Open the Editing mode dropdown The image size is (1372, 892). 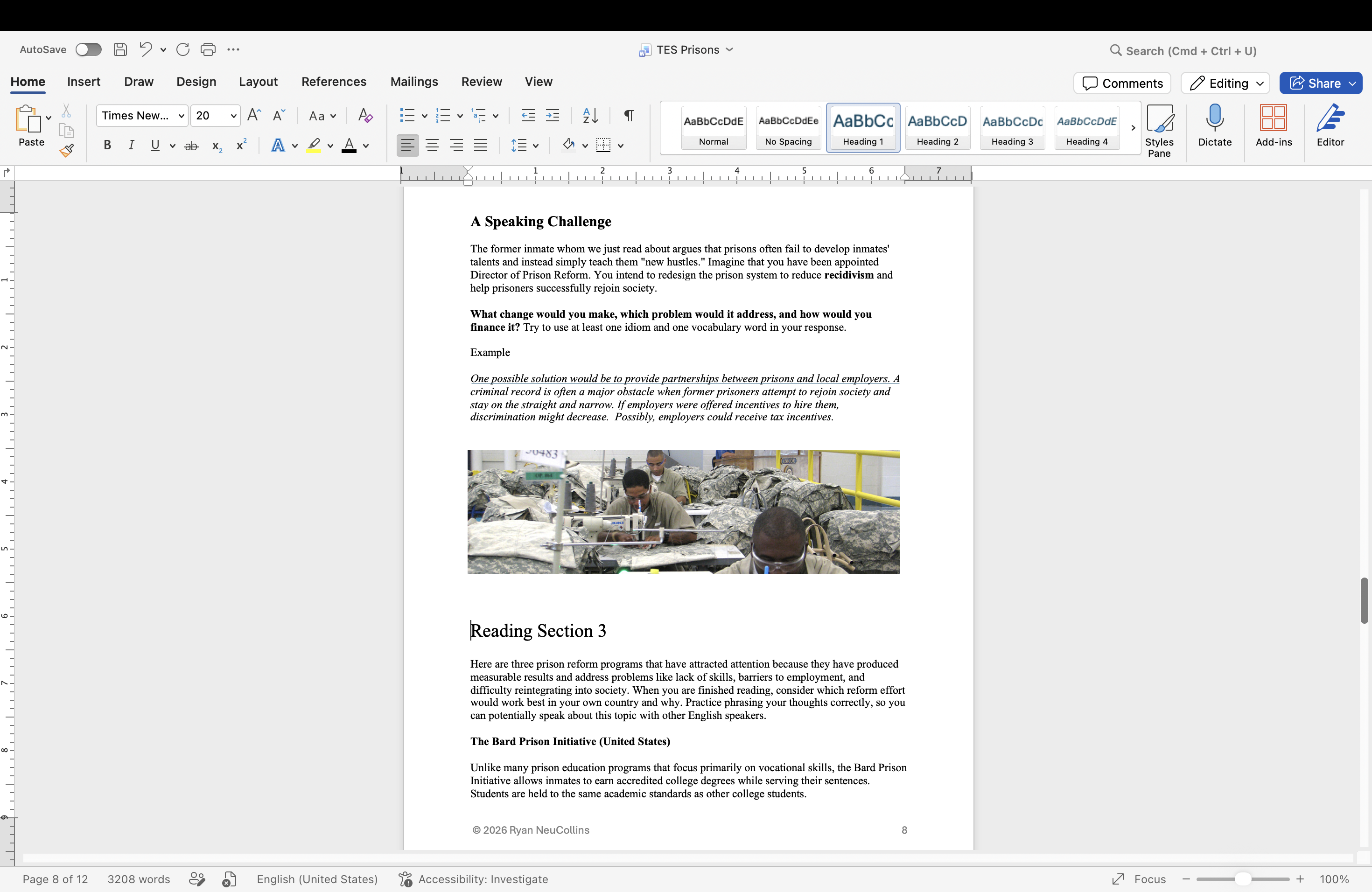tap(1225, 83)
